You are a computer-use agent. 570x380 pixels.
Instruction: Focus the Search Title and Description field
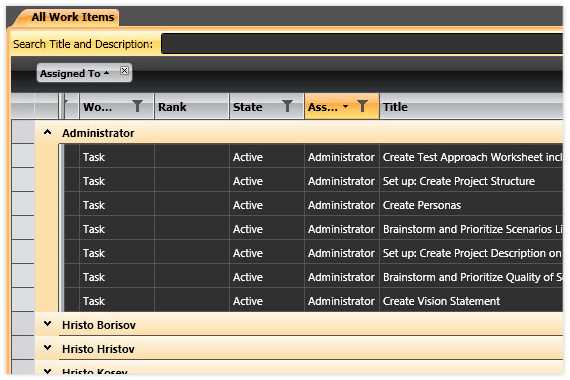(362, 44)
